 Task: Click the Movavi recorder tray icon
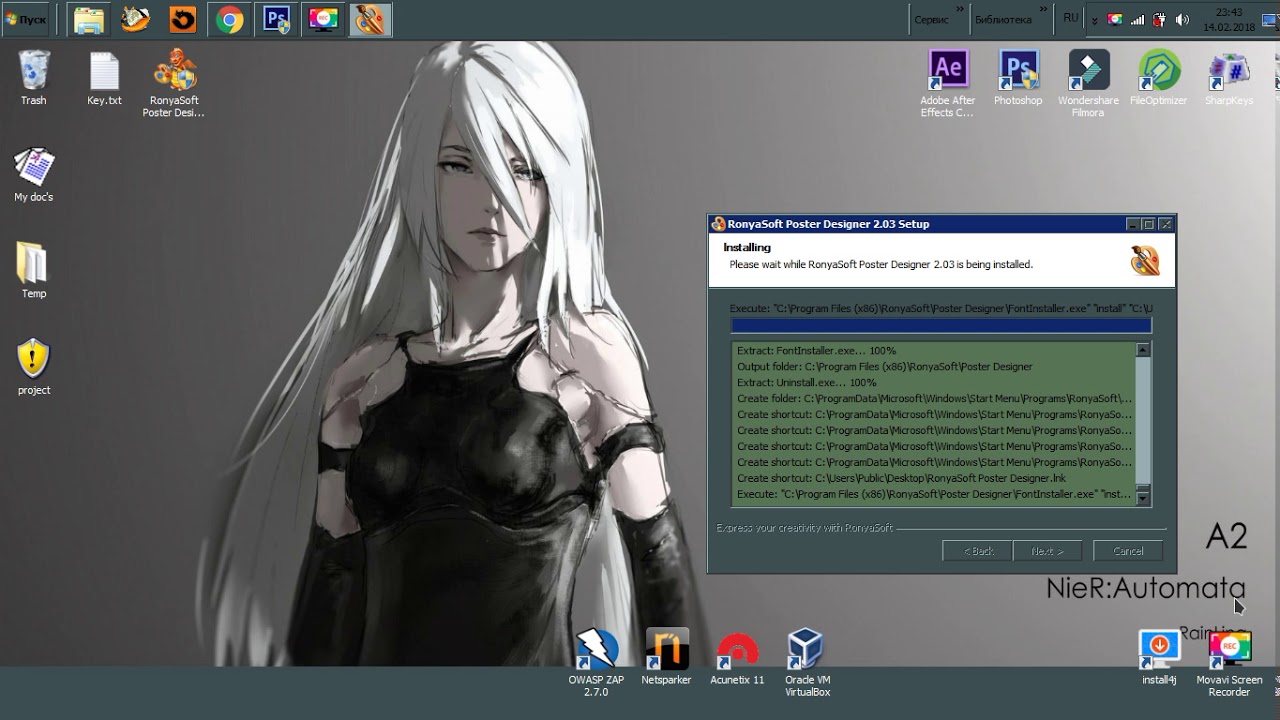coord(1115,20)
